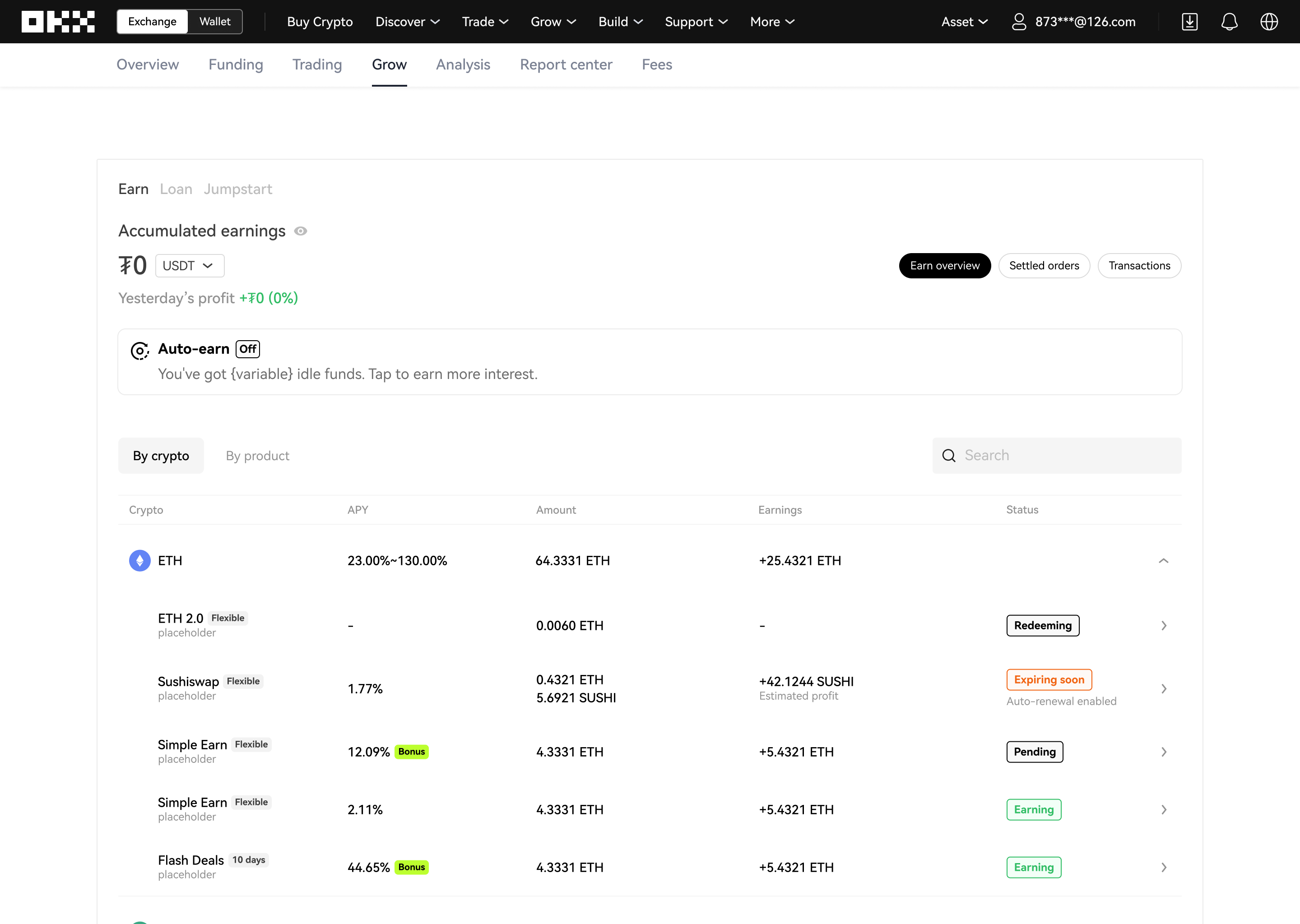Open the Sushiswap row details arrow

pos(1163,688)
